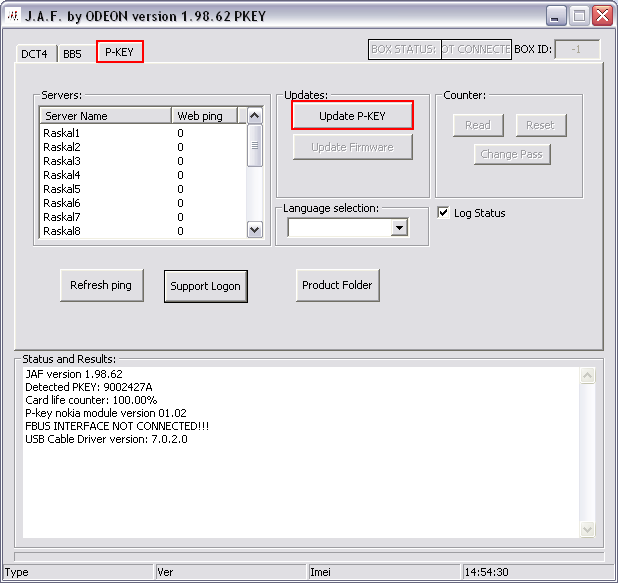The height and width of the screenshot is (583, 618).
Task: Click the Update P-KEY button
Action: [x=352, y=115]
